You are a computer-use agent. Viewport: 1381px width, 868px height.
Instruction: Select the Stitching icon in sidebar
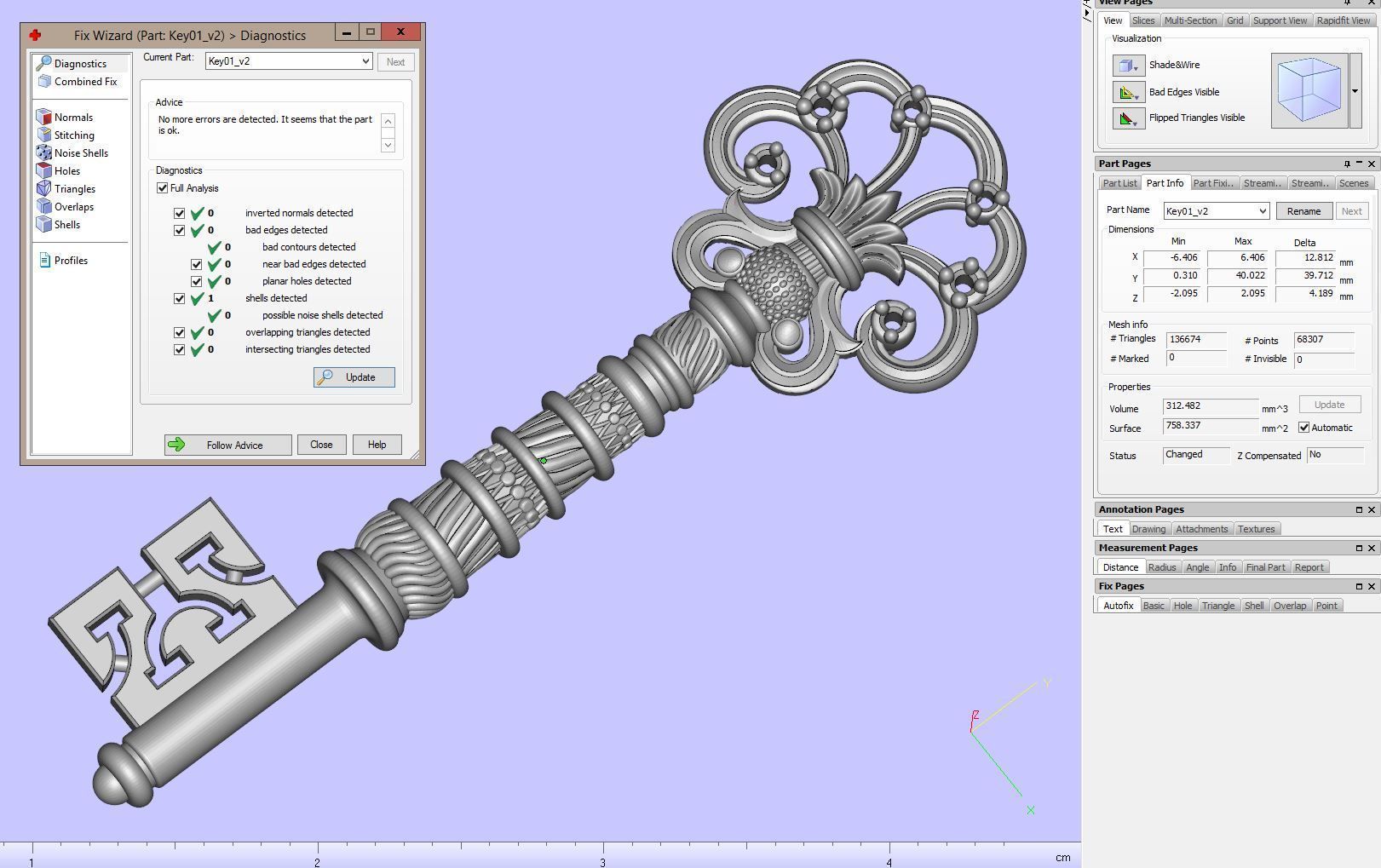44,135
